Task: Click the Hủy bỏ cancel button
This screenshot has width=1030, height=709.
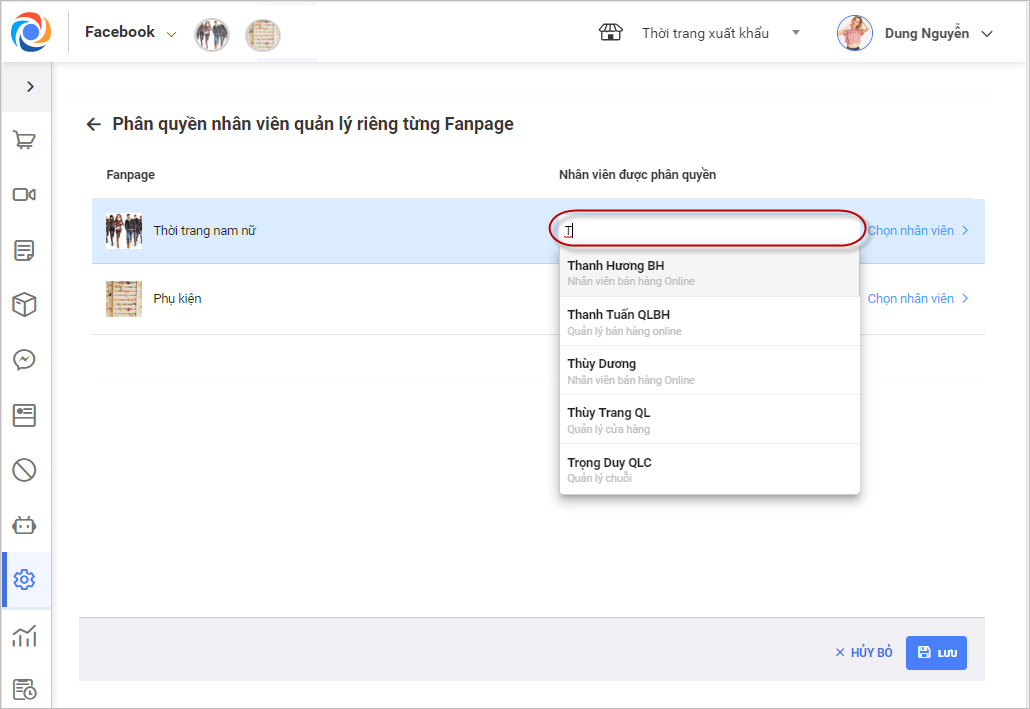Action: [x=864, y=653]
